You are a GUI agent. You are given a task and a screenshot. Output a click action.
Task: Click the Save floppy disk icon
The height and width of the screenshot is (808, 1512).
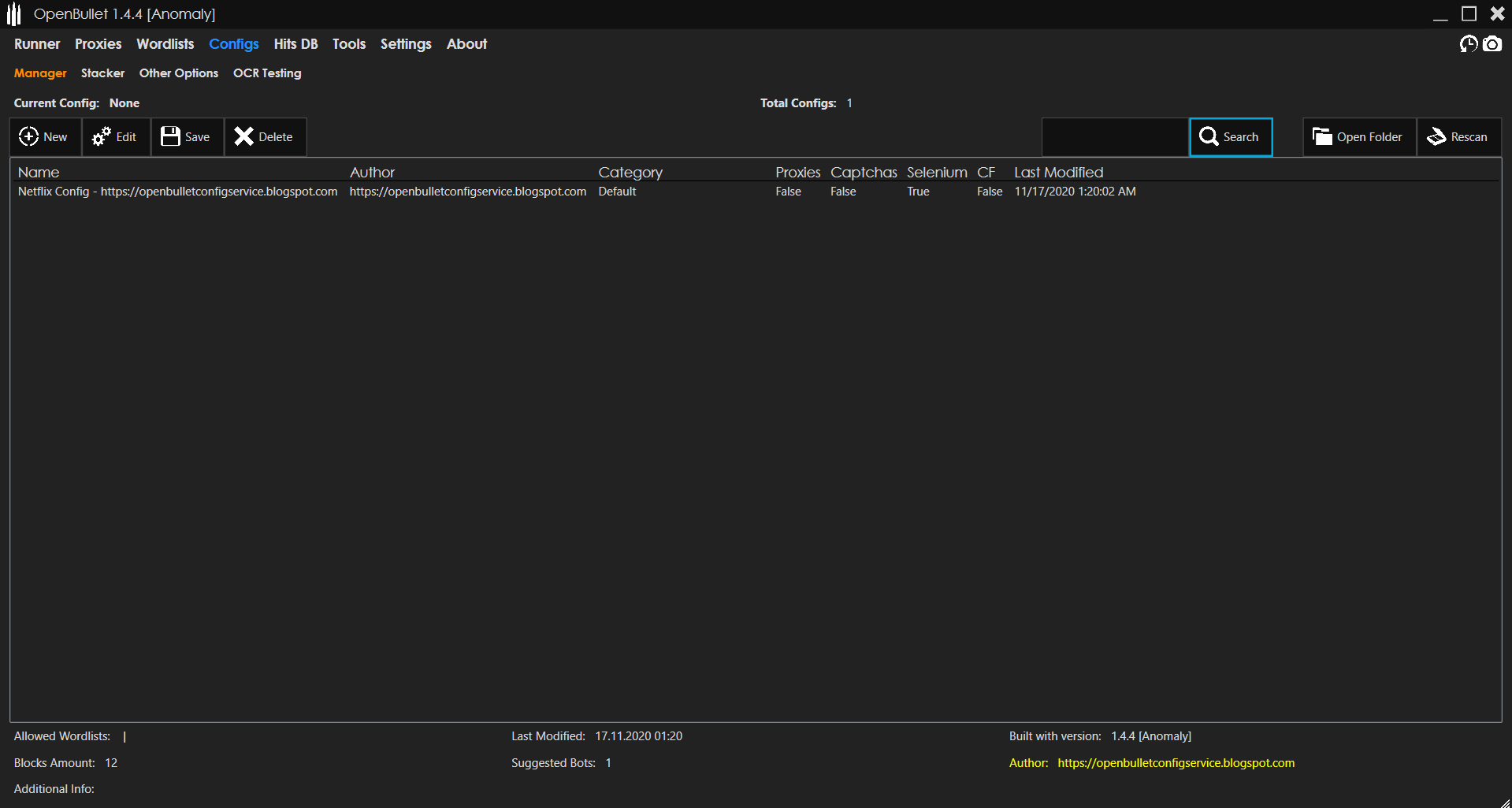pyautogui.click(x=170, y=136)
